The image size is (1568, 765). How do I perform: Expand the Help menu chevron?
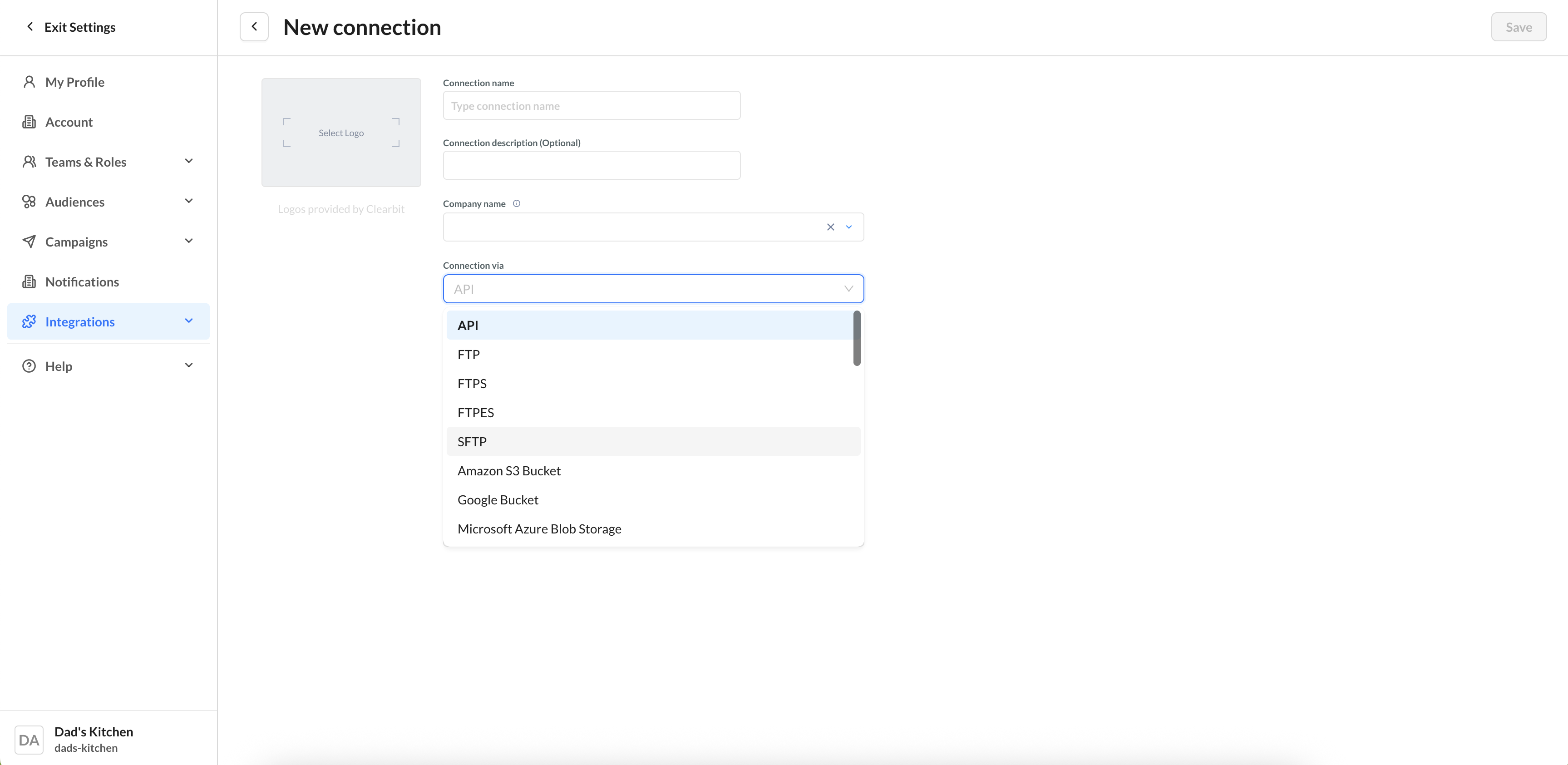tap(189, 365)
